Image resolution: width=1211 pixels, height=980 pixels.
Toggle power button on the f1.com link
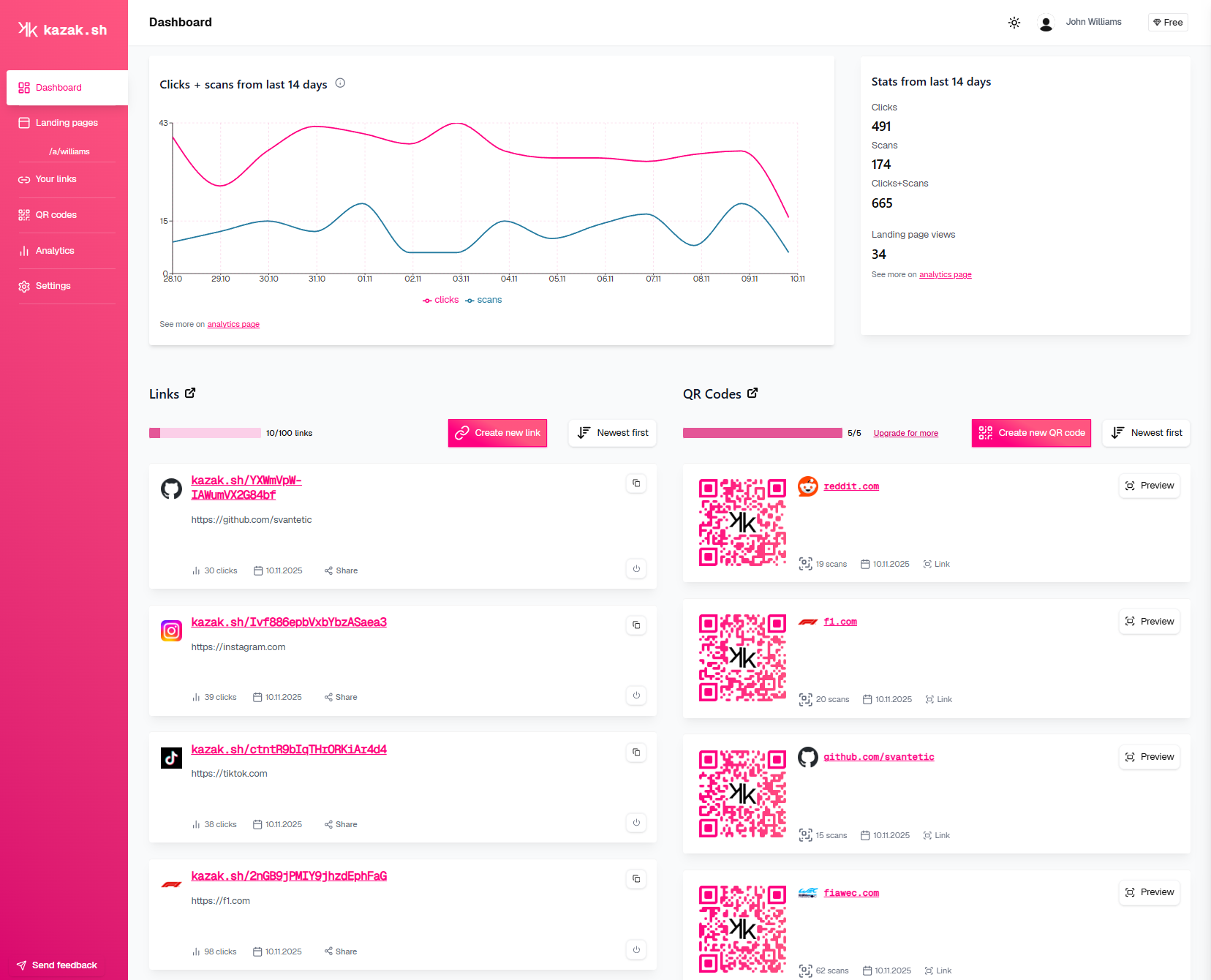[x=636, y=950]
